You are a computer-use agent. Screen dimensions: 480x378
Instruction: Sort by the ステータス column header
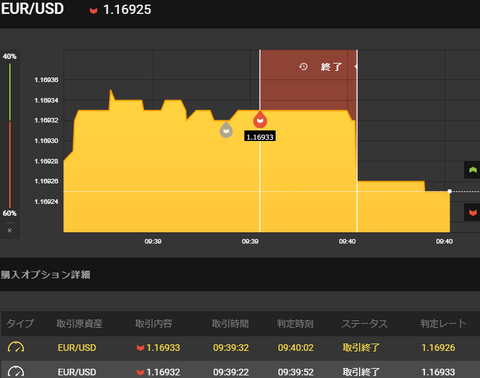[364, 323]
